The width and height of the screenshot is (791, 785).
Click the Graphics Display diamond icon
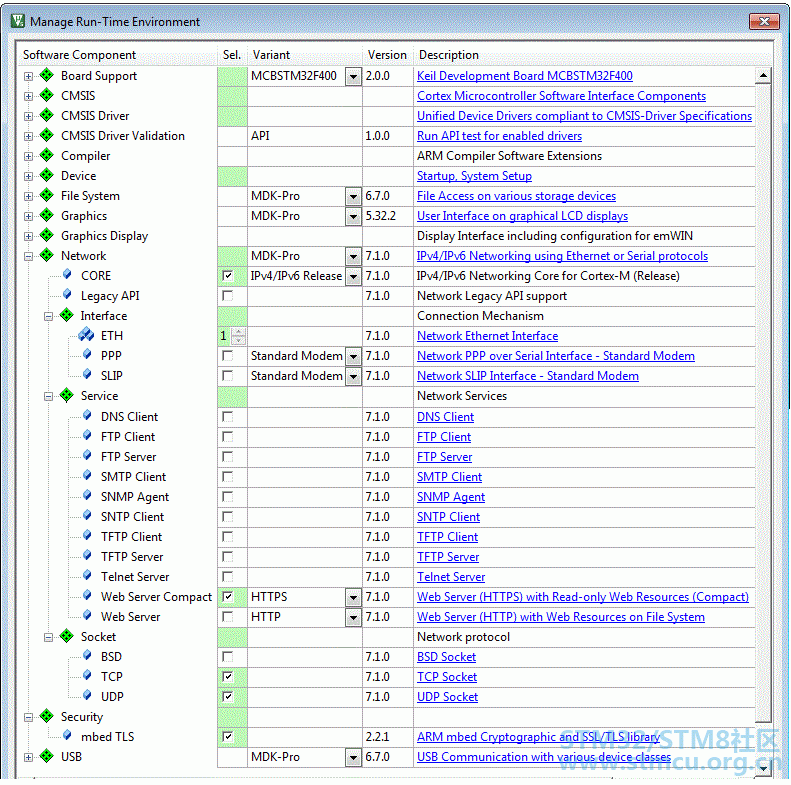[47, 235]
